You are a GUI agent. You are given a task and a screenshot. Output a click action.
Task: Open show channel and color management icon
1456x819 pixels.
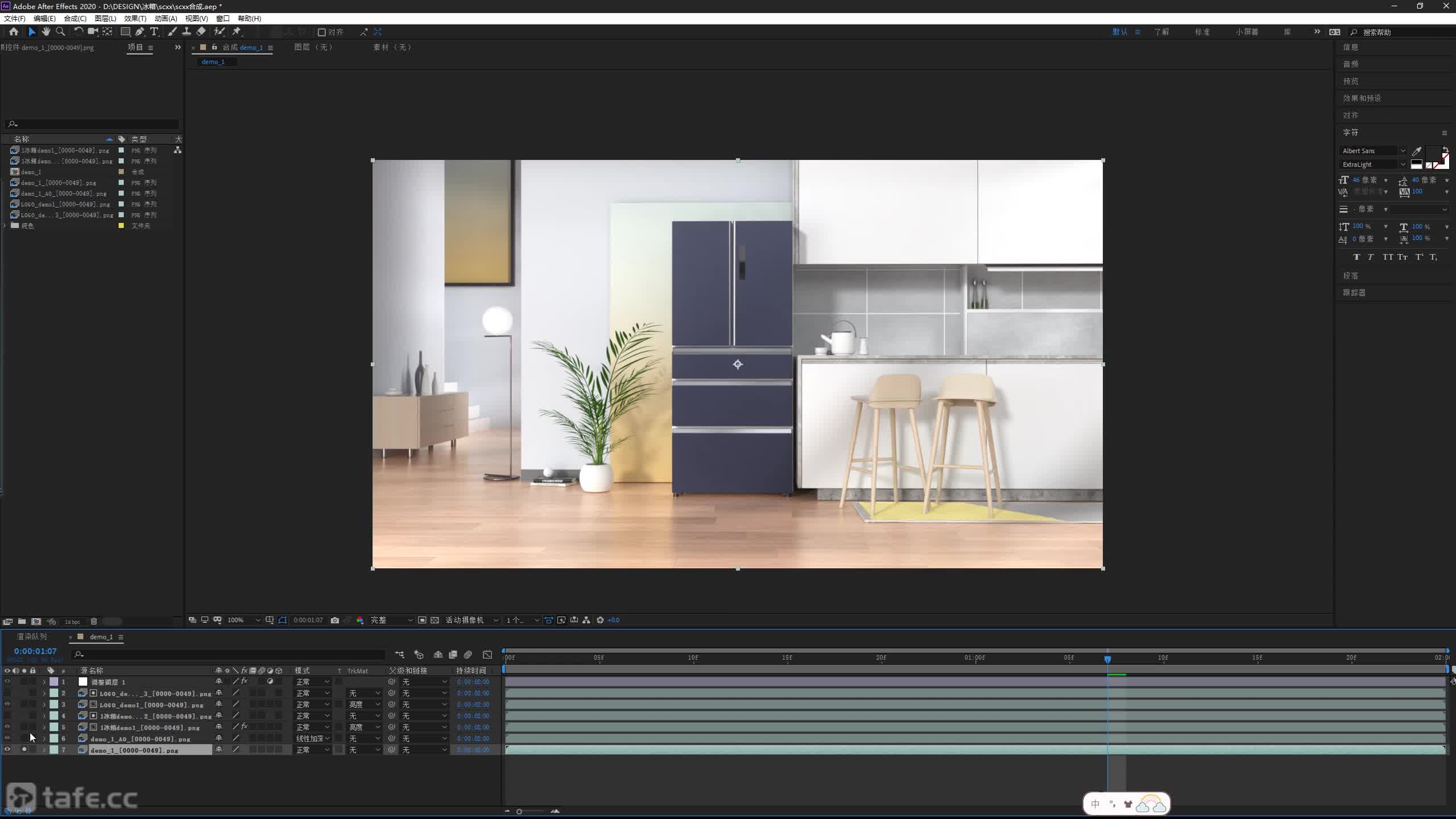[360, 620]
